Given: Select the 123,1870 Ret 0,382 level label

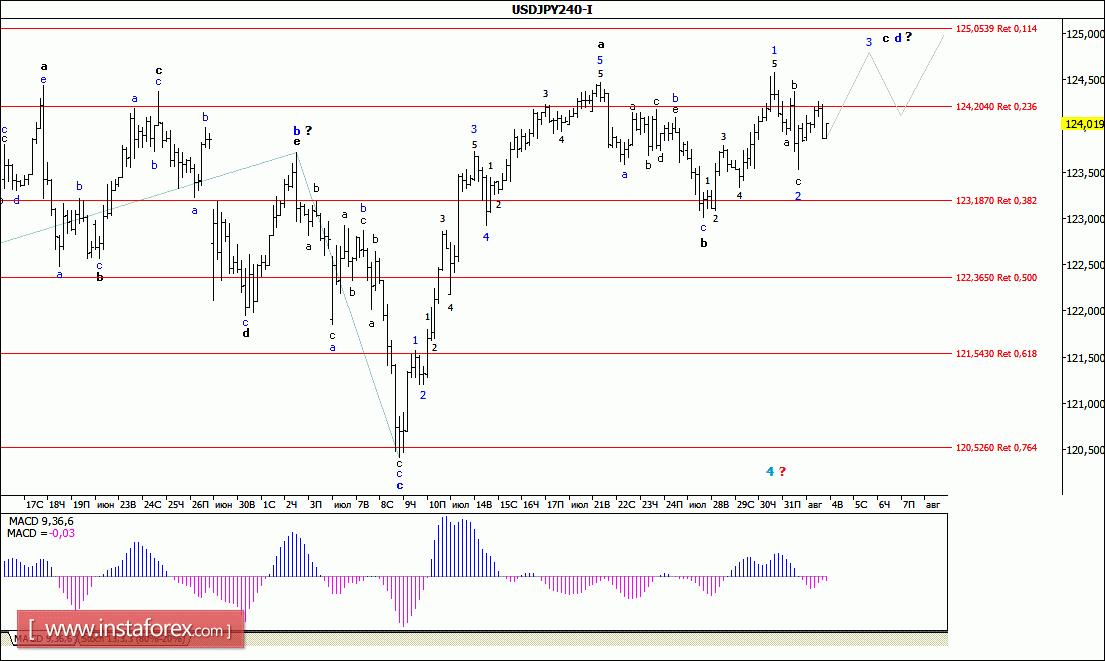Looking at the screenshot, I should click(996, 201).
